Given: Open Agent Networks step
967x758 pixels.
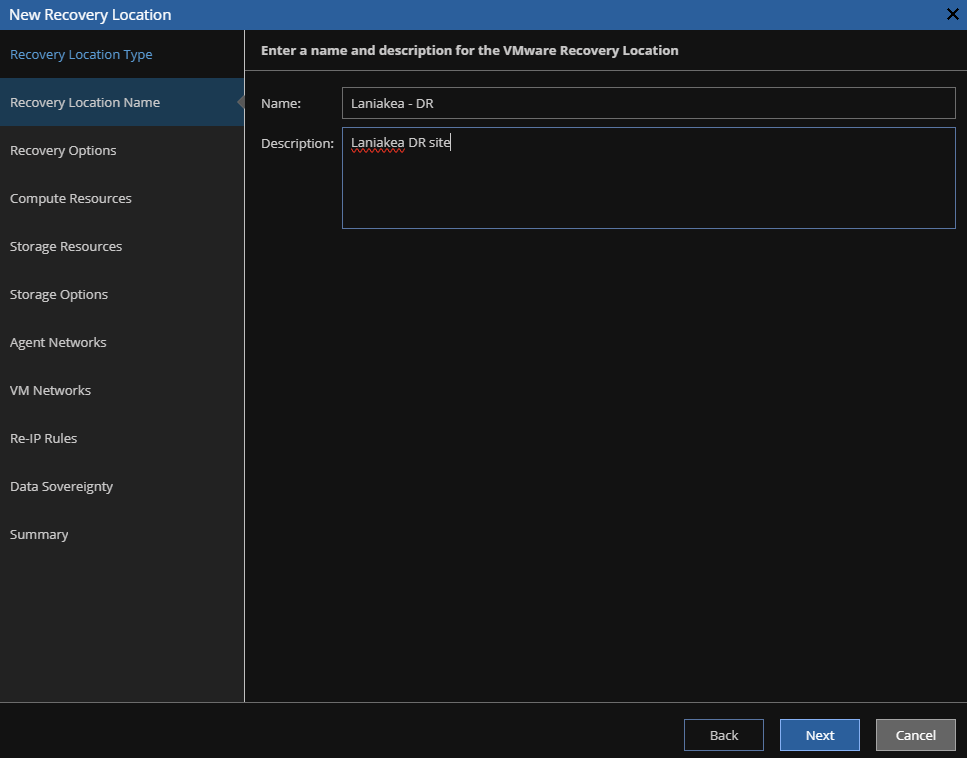Looking at the screenshot, I should [x=122, y=342].
